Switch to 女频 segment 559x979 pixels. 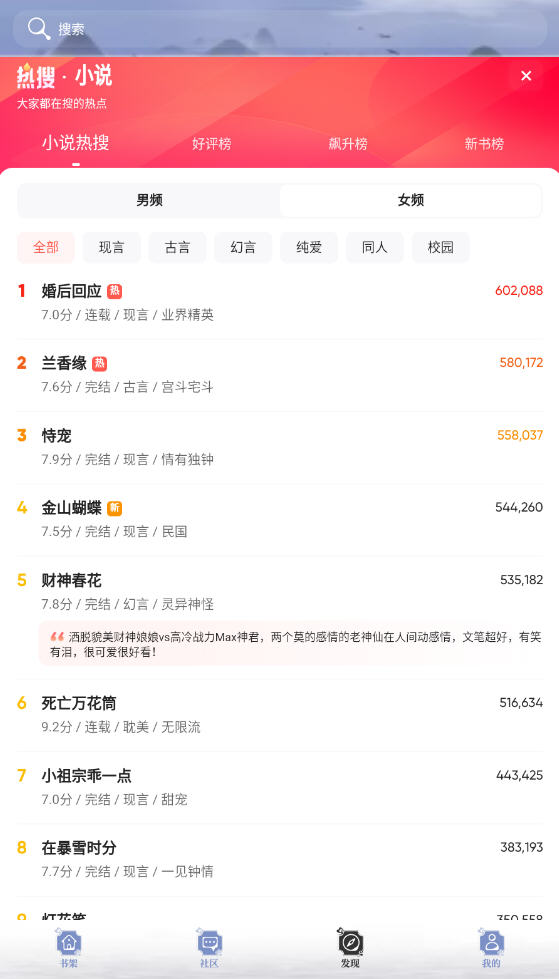pyautogui.click(x=410, y=200)
